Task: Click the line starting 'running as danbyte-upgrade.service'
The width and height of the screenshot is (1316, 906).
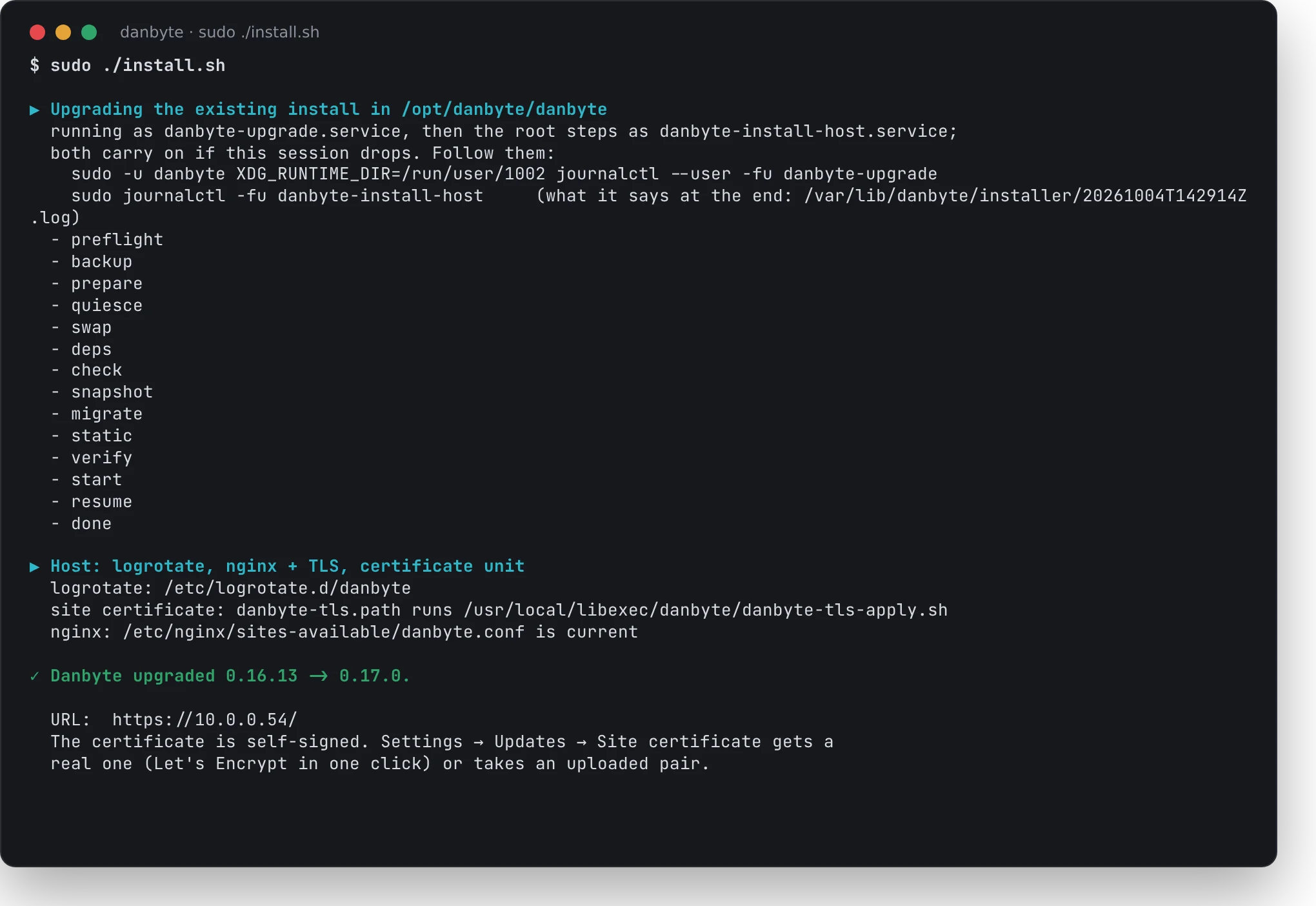Action: coord(504,132)
